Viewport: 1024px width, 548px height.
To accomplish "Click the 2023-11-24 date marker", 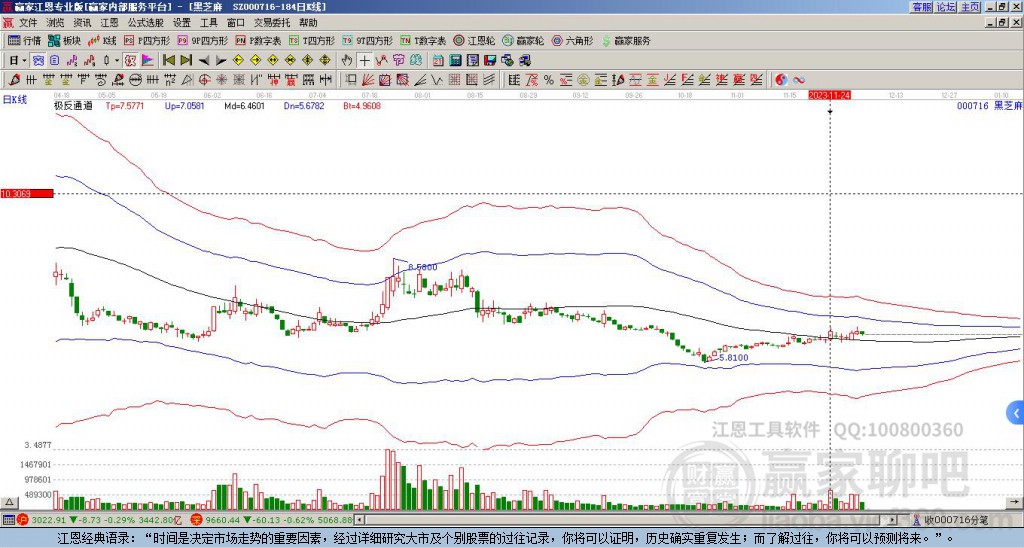I will pyautogui.click(x=829, y=95).
